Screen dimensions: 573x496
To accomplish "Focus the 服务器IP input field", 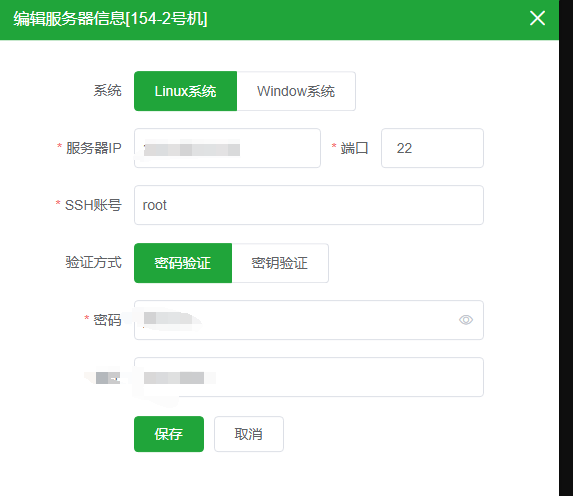I will coord(227,148).
